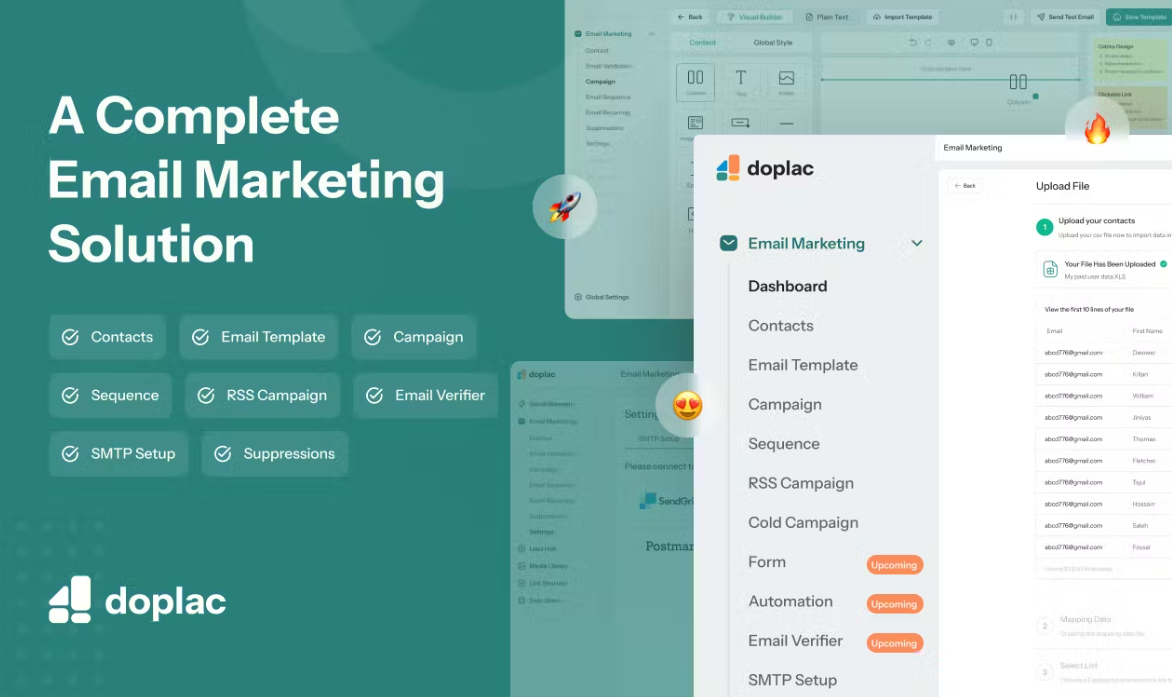Image resolution: width=1172 pixels, height=697 pixels.
Task: Open Email Verifier in the sidebar
Action: (795, 641)
